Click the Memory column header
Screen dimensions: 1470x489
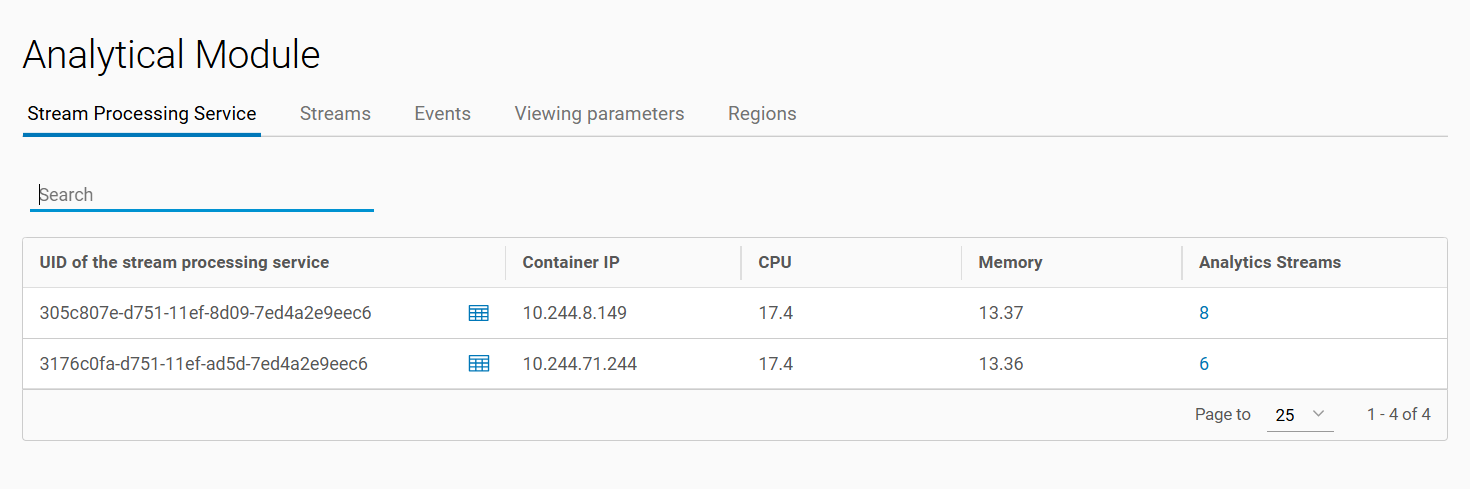point(1010,263)
